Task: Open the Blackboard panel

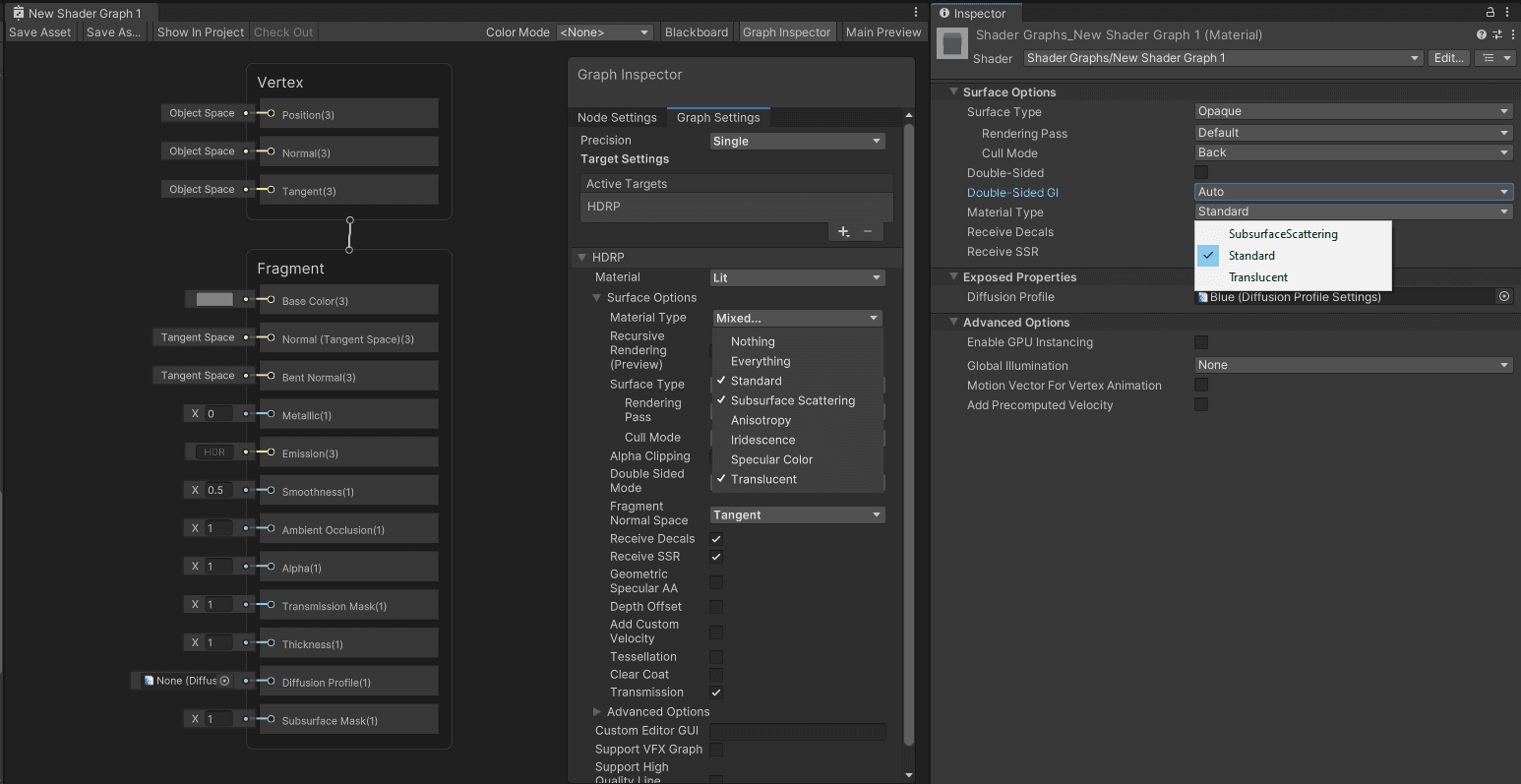Action: tap(697, 31)
